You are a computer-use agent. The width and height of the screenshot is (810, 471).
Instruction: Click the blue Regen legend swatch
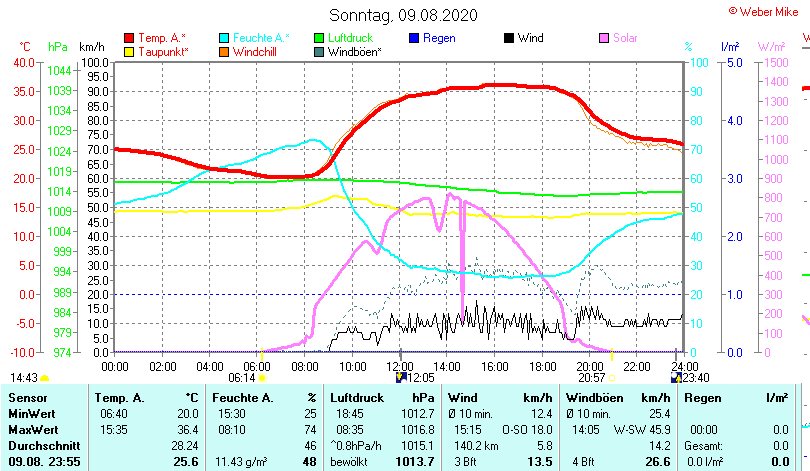pos(414,38)
